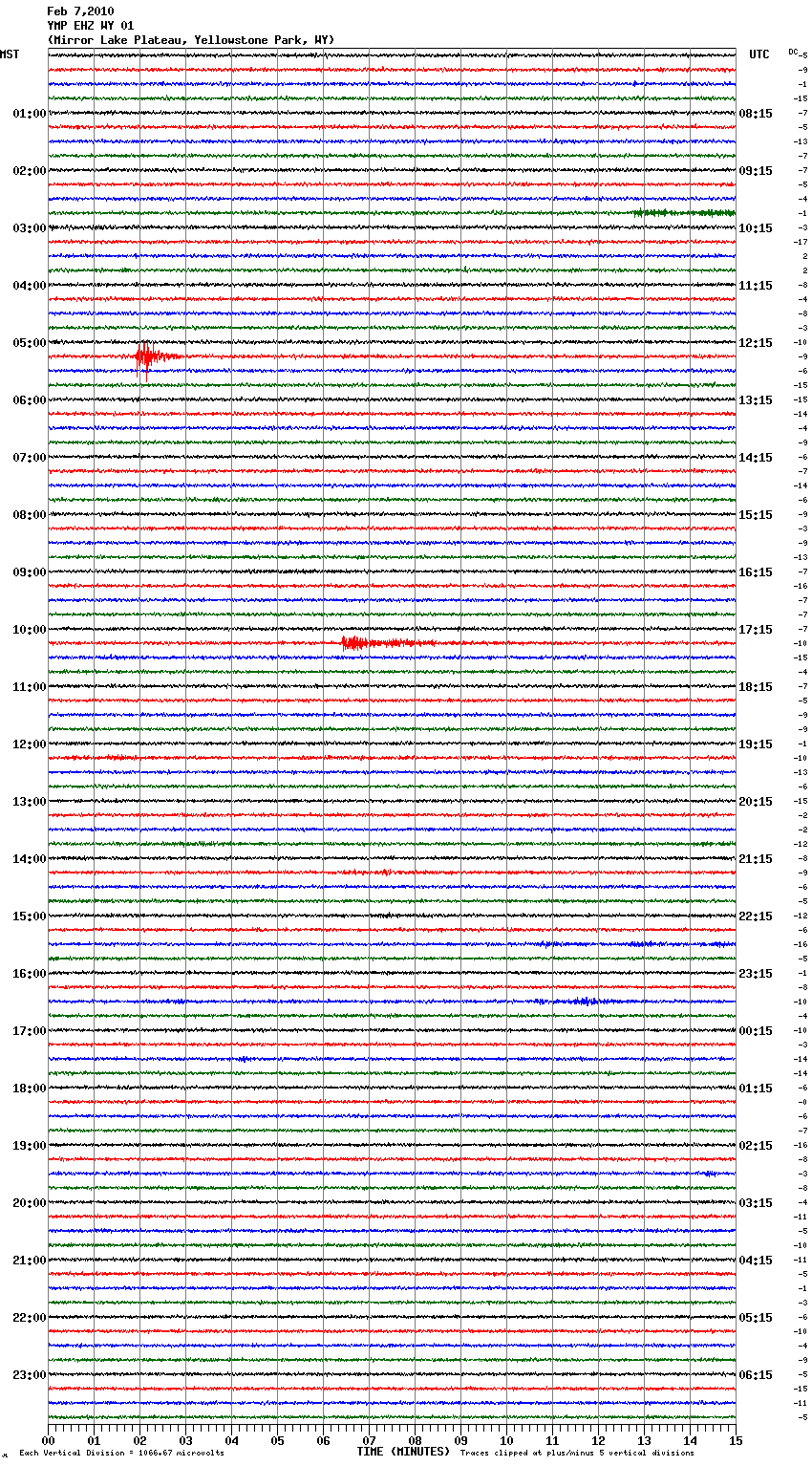
Task: Click the 13:00 MST time label
Action: 30,802
